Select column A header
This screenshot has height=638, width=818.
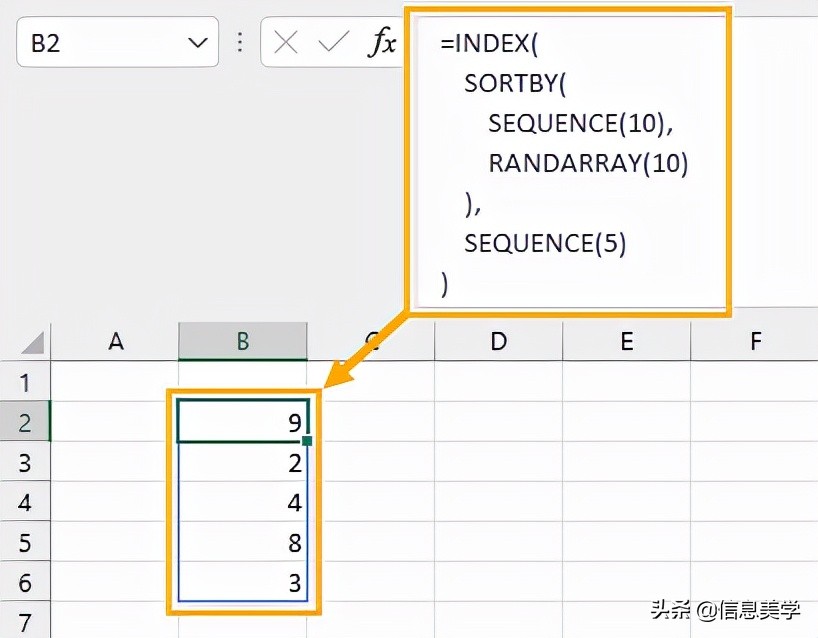coord(115,342)
